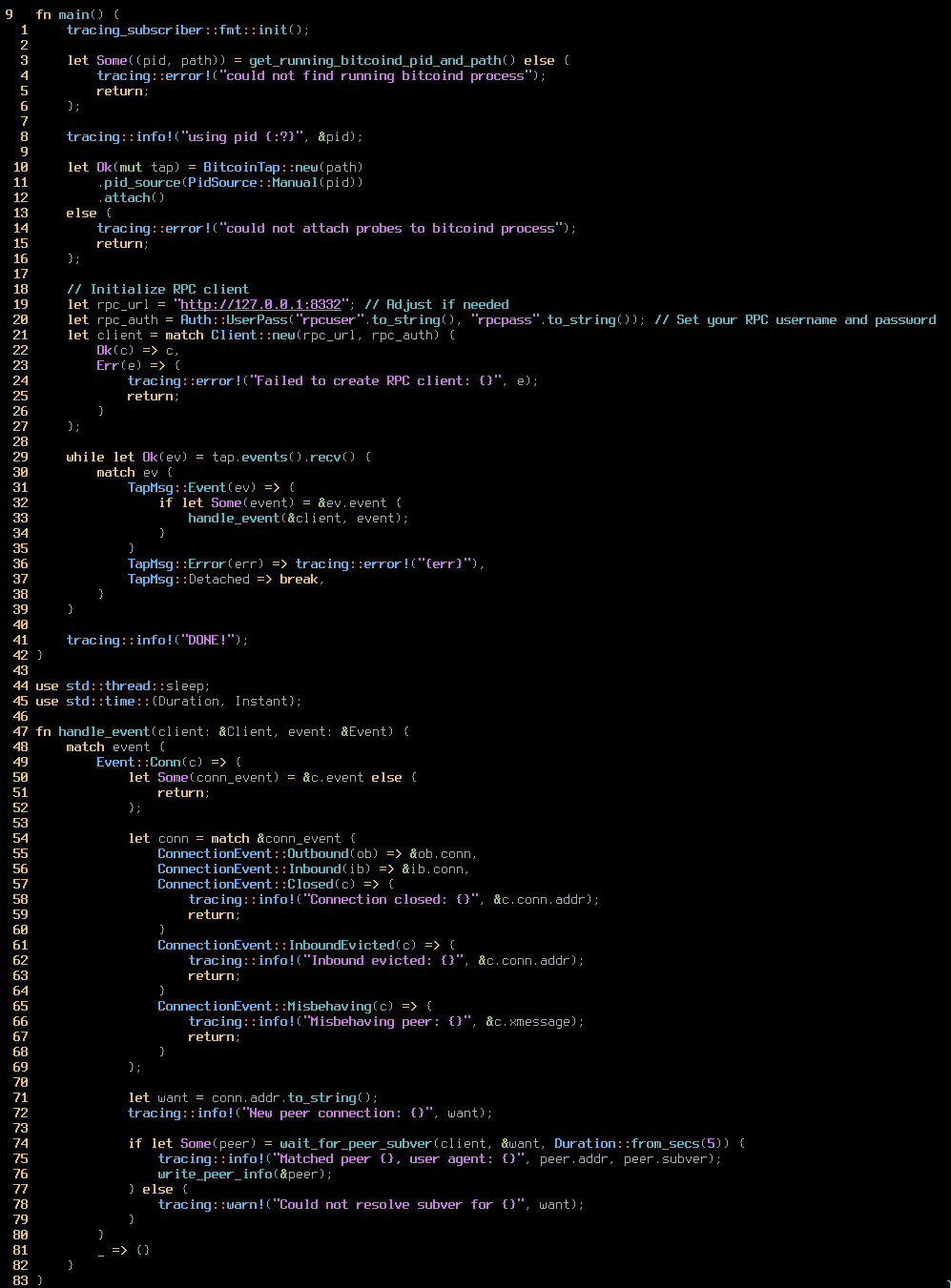
Task: Click 'write_peer_info(&peer);' call
Action: pyautogui.click(x=245, y=1174)
